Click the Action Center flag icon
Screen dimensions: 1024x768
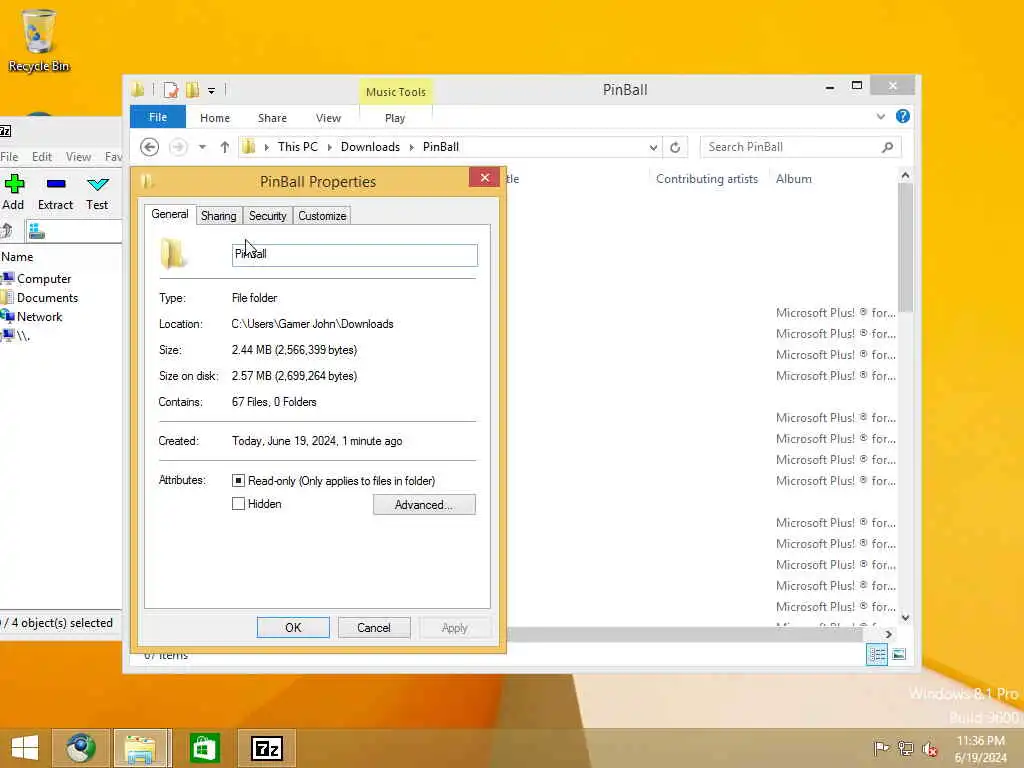881,748
